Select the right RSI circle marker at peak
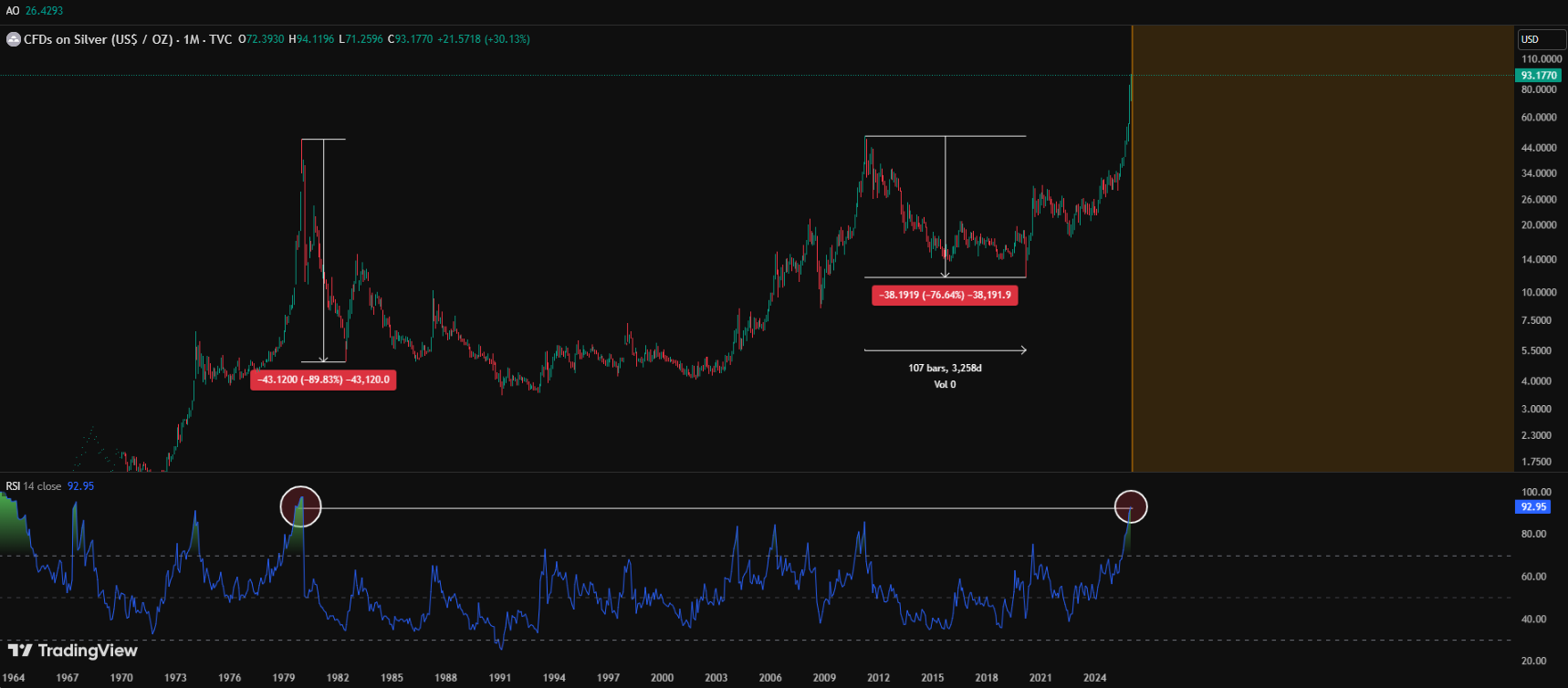The height and width of the screenshot is (688, 1568). 1131,506
